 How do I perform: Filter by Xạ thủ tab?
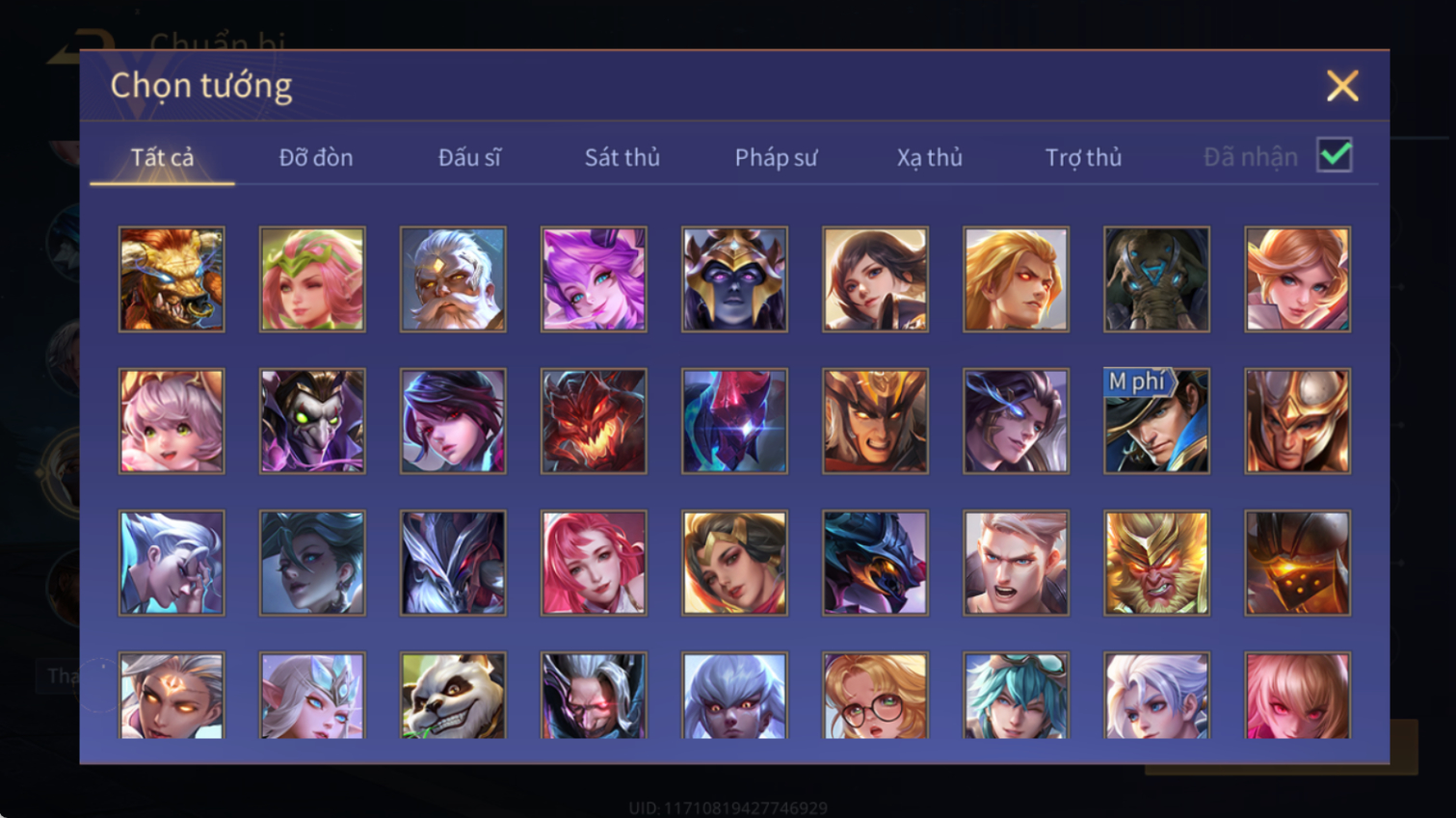[930, 157]
